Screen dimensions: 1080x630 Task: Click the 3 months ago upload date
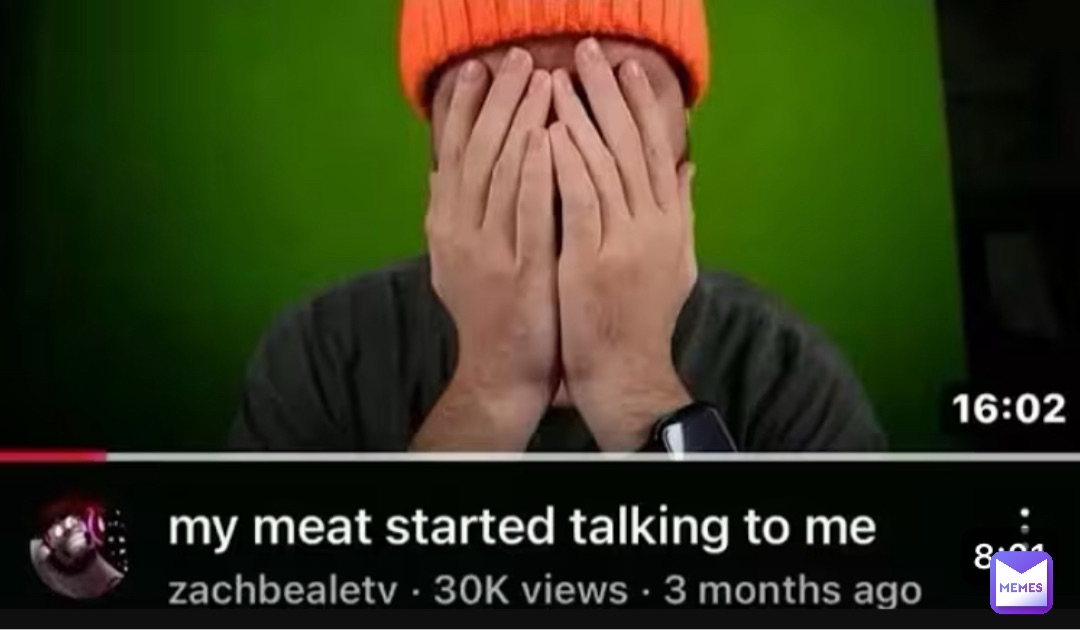coord(792,590)
